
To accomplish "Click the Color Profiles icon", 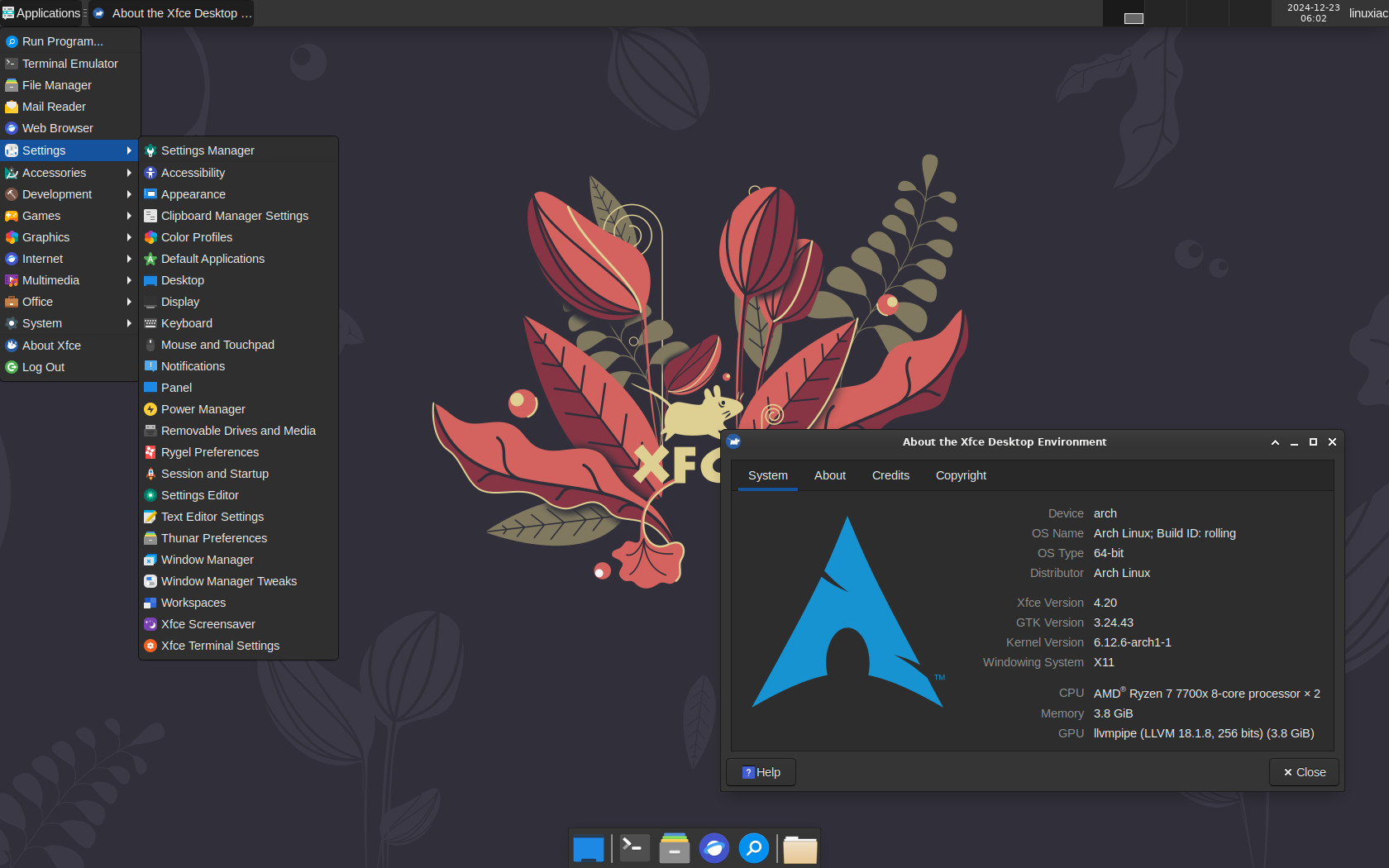I will 150,237.
